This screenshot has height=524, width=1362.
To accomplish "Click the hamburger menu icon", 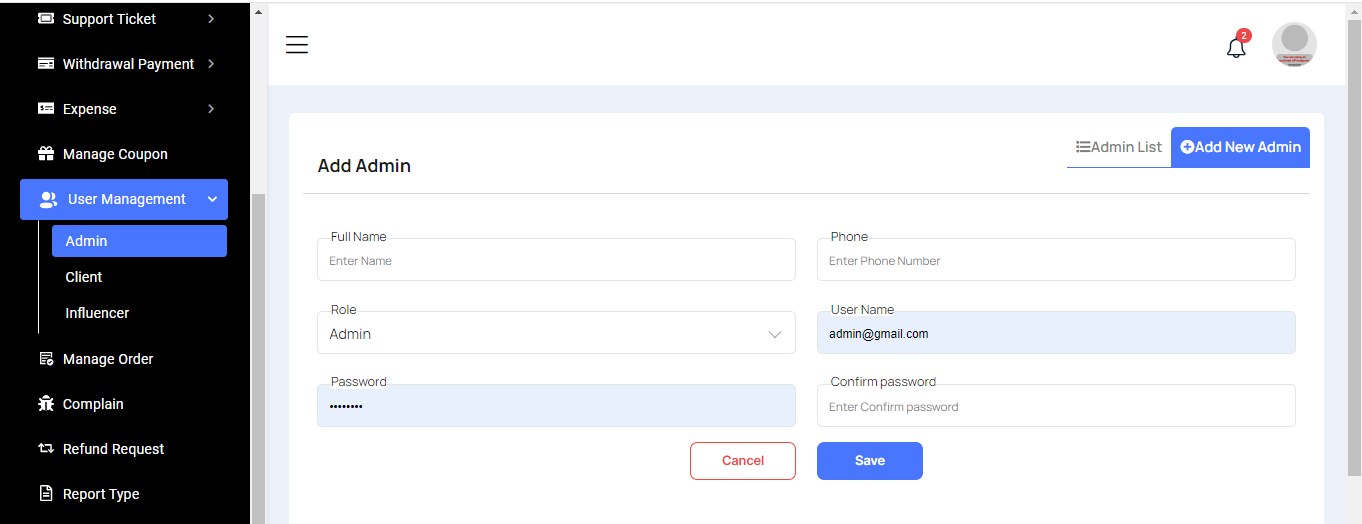I will click(x=297, y=45).
